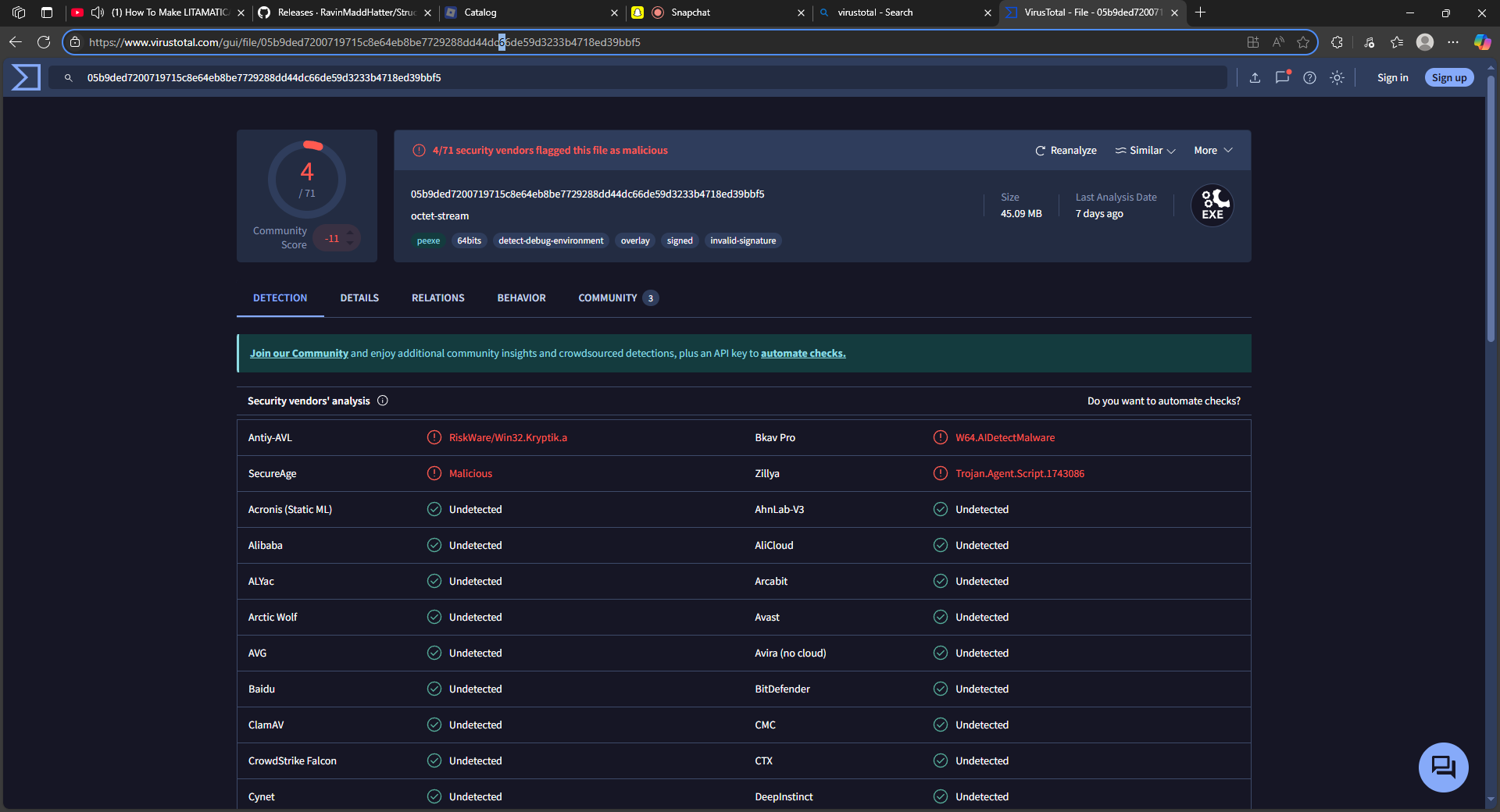Open browser Settings and more menu

(x=1453, y=42)
